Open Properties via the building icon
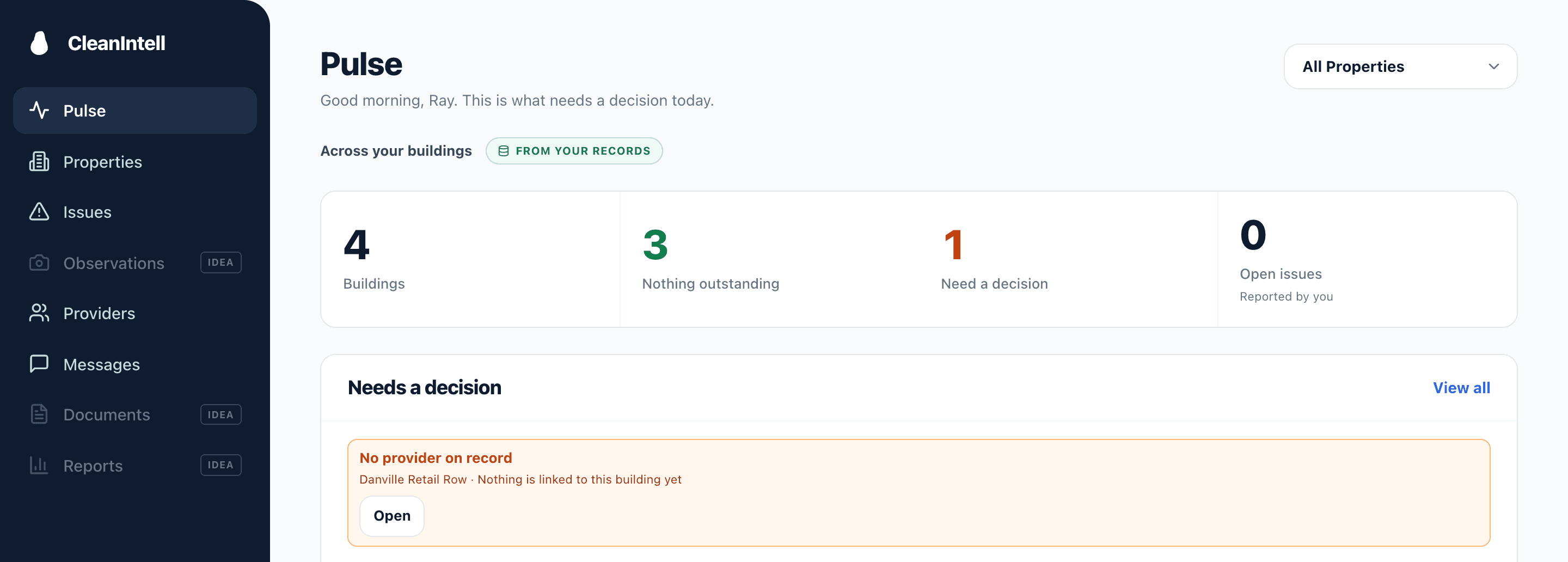The height and width of the screenshot is (562, 1568). click(x=39, y=161)
